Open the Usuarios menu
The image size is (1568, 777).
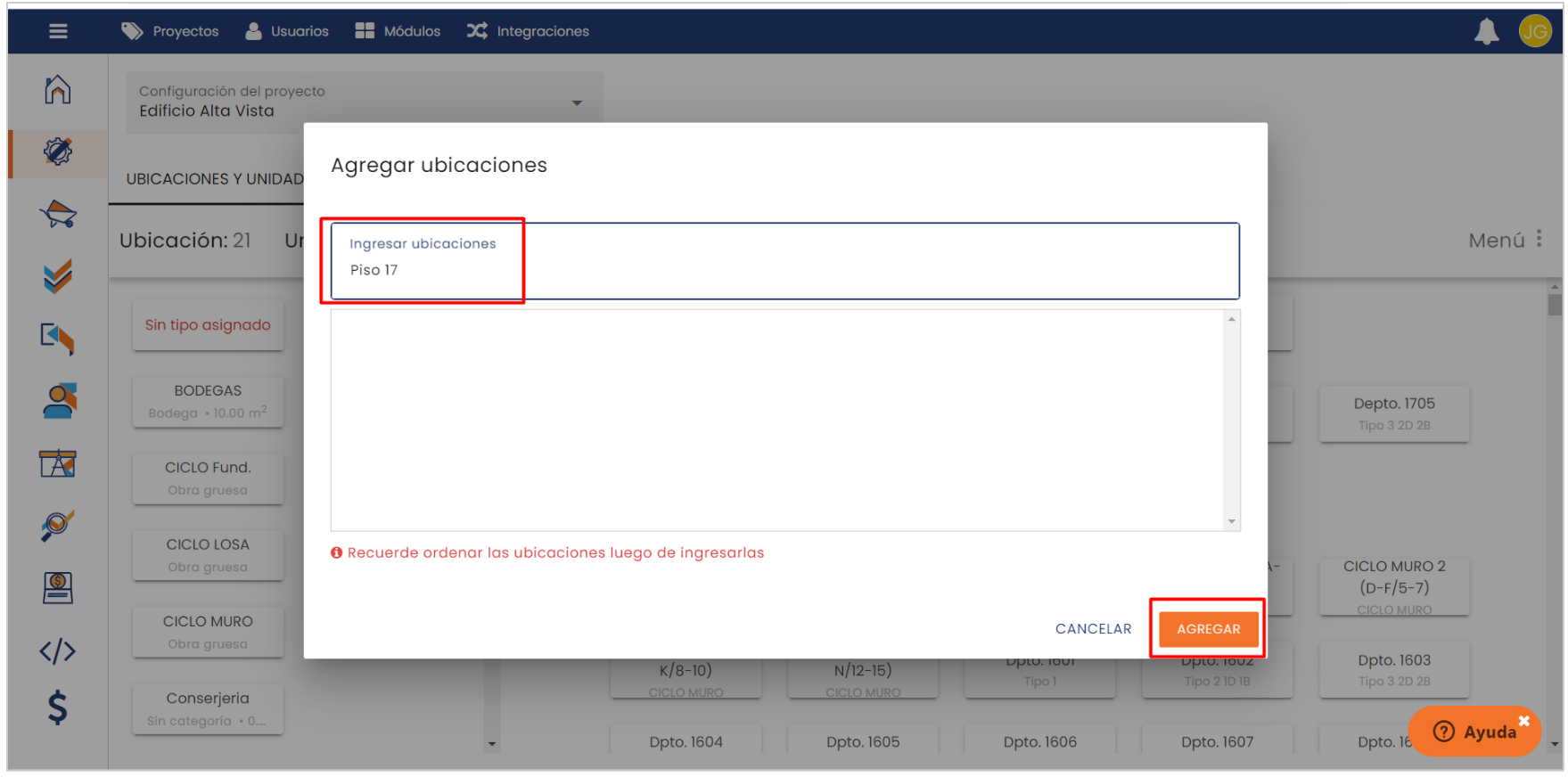pos(287,31)
